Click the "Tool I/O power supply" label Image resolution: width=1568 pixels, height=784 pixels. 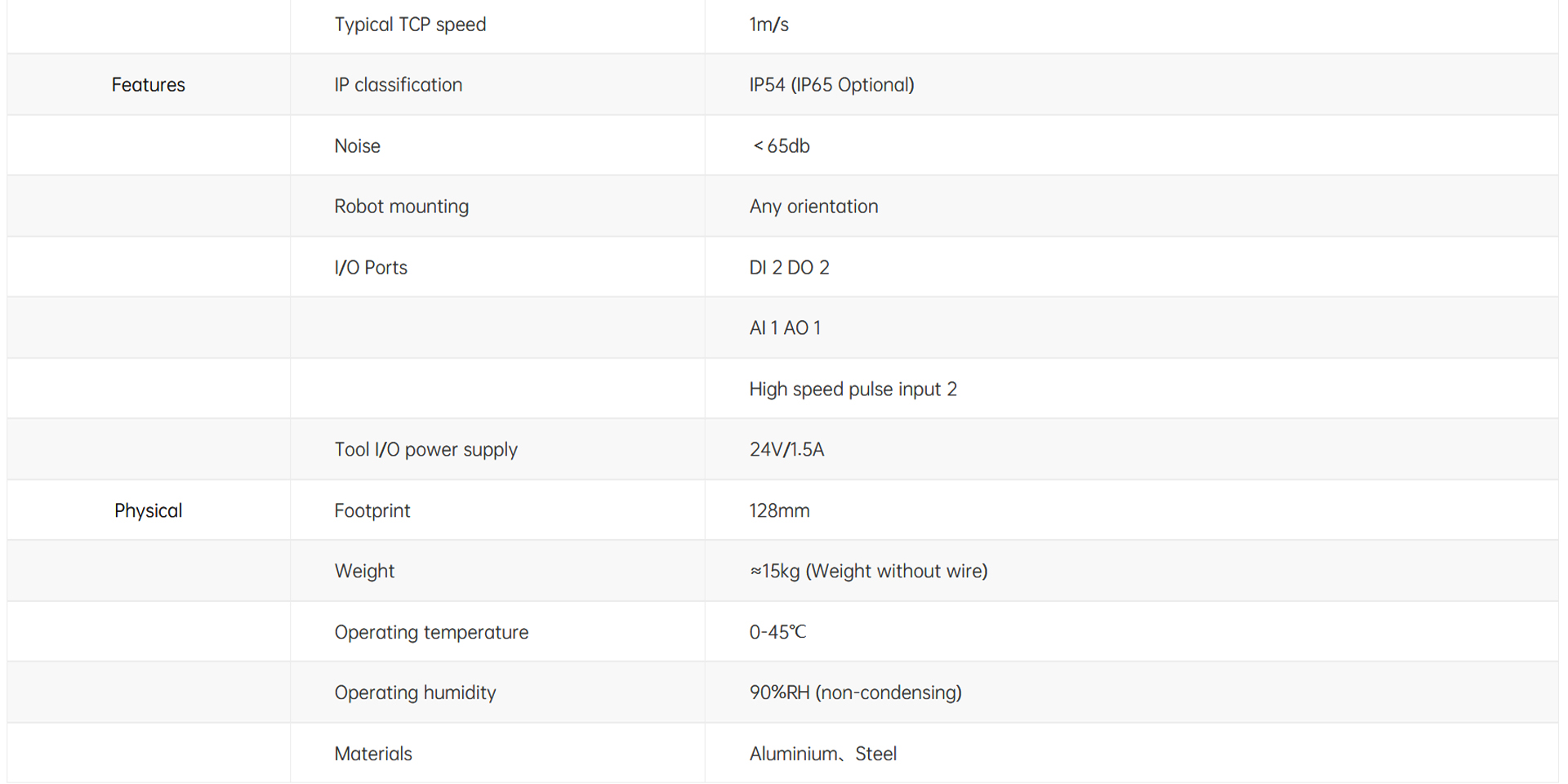425,450
